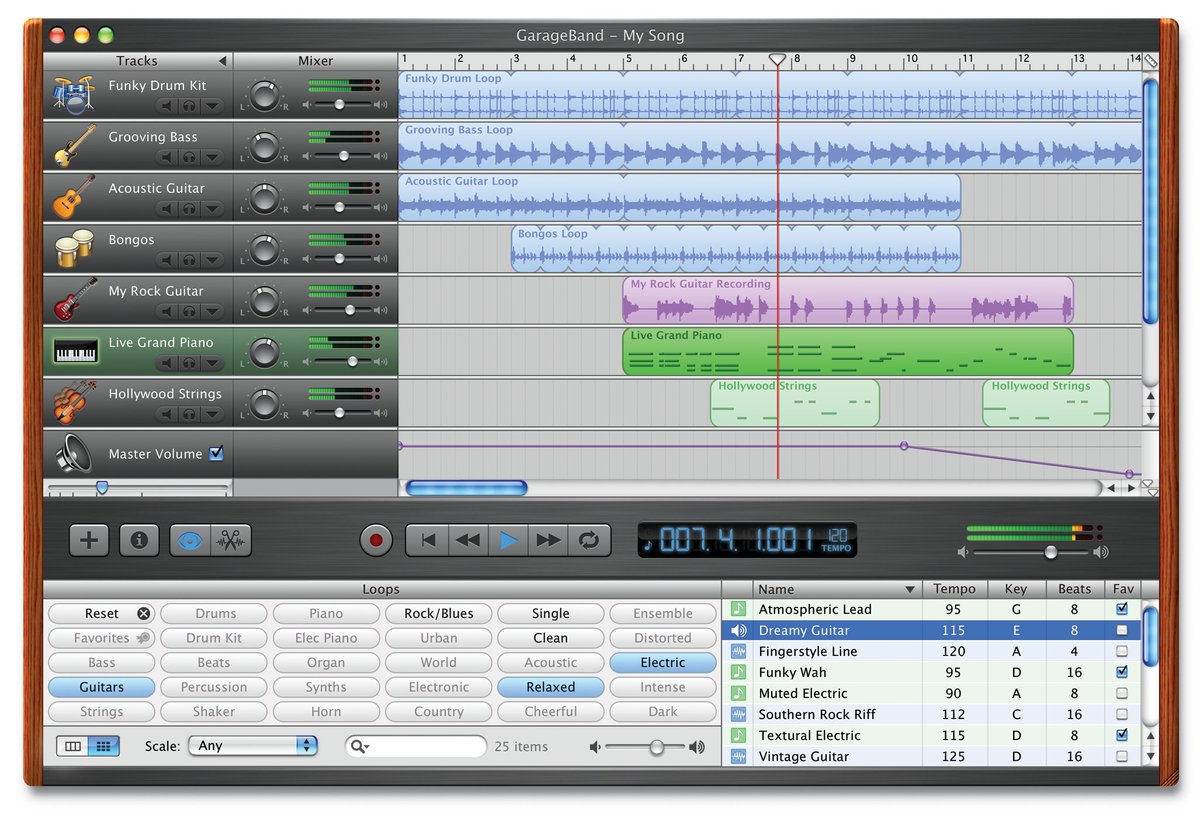
Task: Click the Beats column header
Action: tap(1075, 589)
